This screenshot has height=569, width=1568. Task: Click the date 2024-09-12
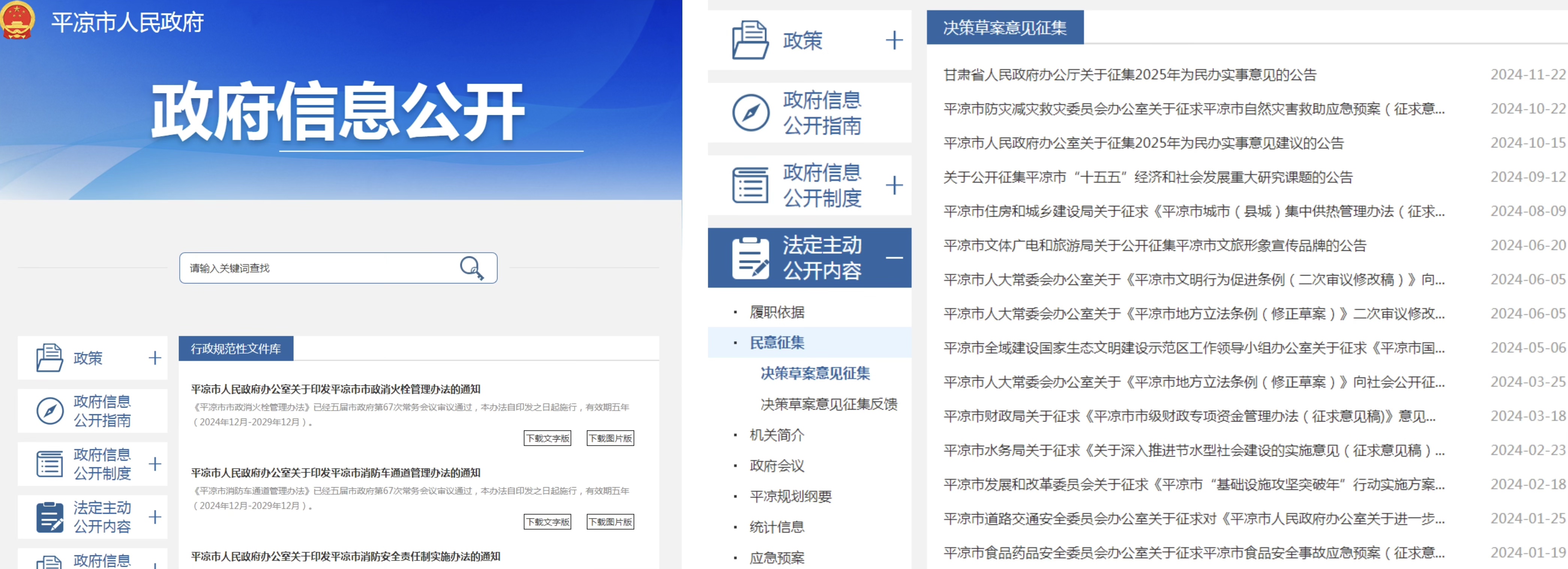pyautogui.click(x=1528, y=177)
